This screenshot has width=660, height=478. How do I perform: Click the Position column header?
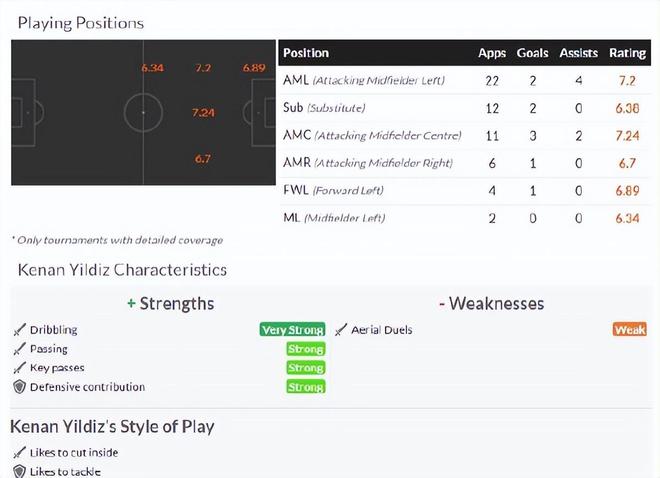306,53
